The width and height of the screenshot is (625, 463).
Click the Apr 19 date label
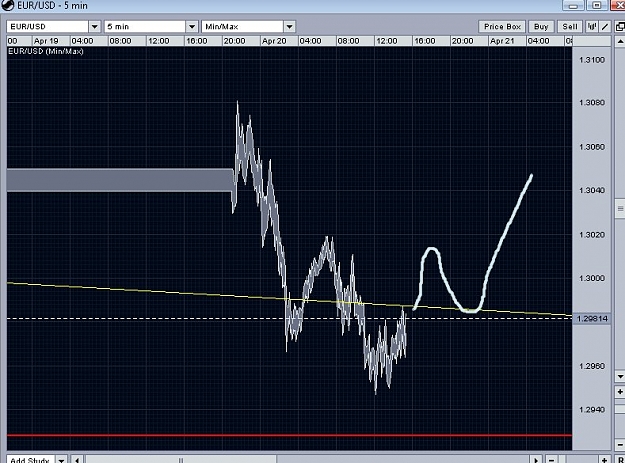[46, 41]
